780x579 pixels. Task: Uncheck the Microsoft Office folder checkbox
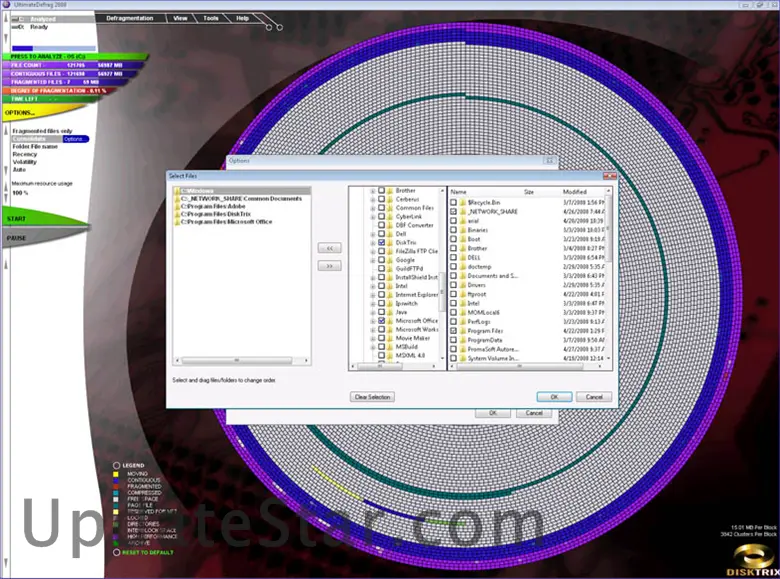(380, 321)
